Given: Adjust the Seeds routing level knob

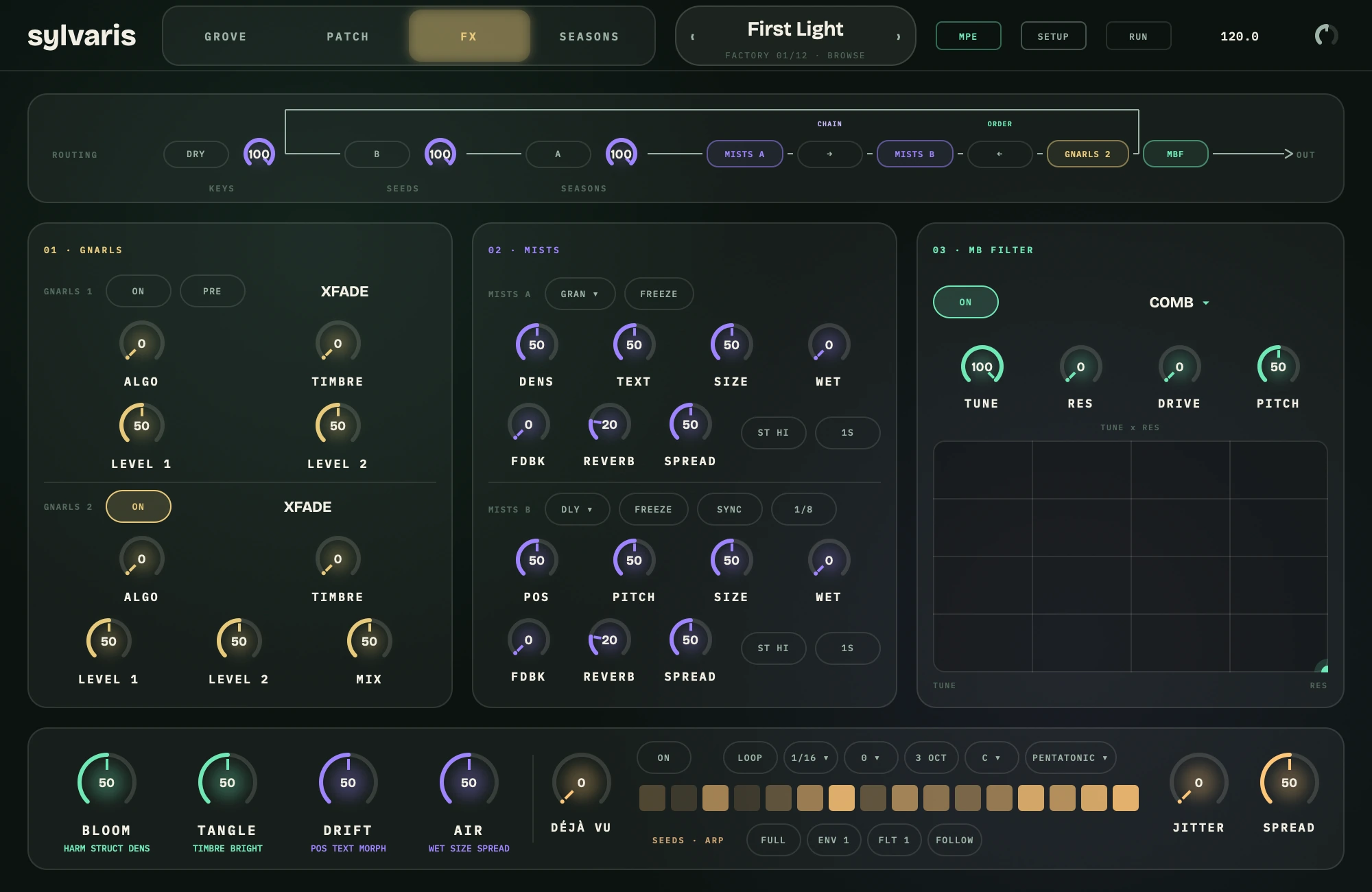Looking at the screenshot, I should click(440, 154).
